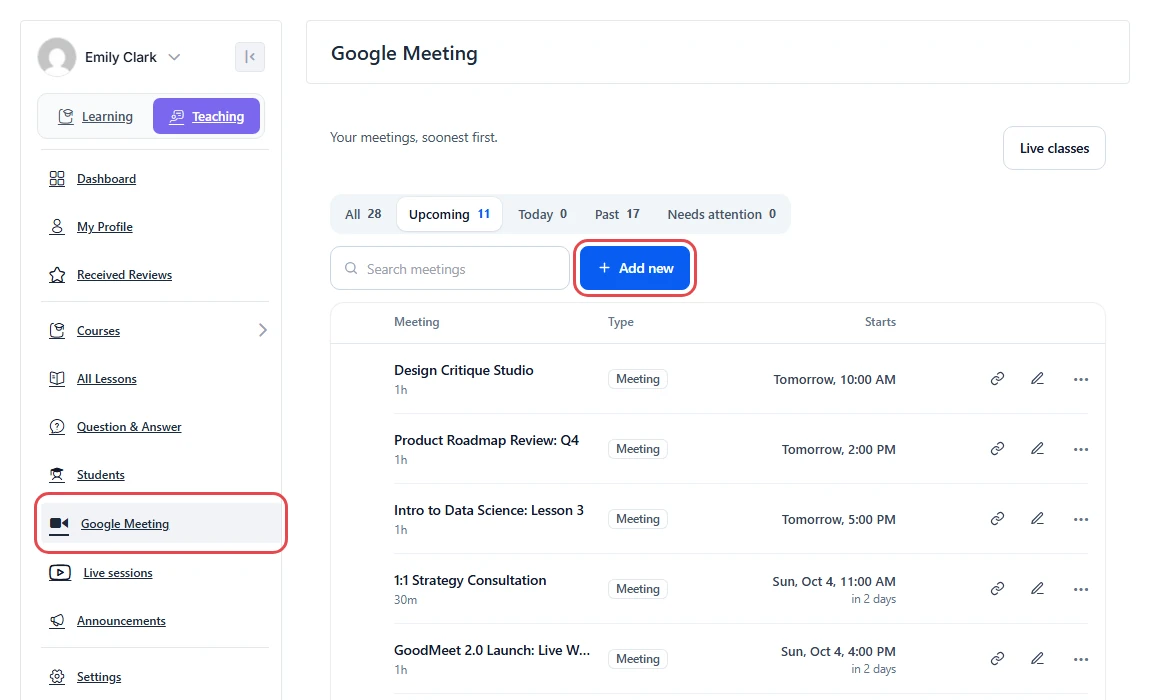Switch to Teaching mode
The width and height of the screenshot is (1154, 700).
(x=207, y=116)
